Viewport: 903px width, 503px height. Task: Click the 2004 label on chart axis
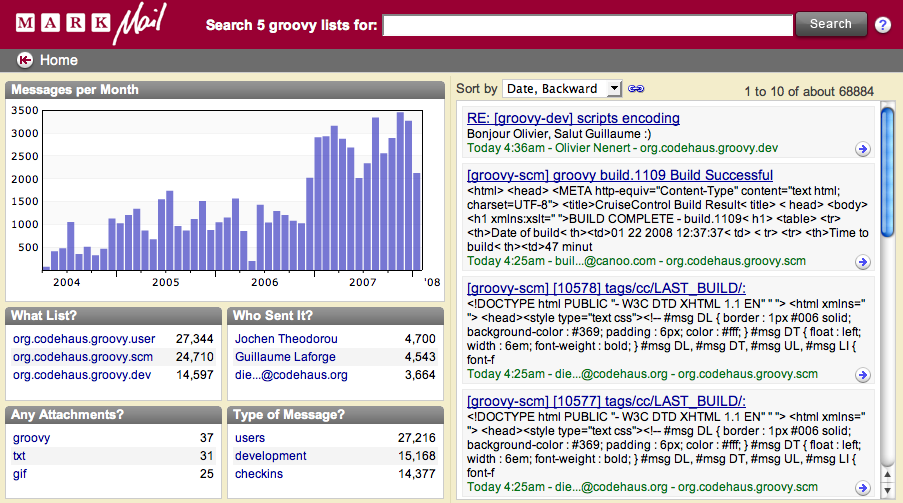(x=67, y=282)
